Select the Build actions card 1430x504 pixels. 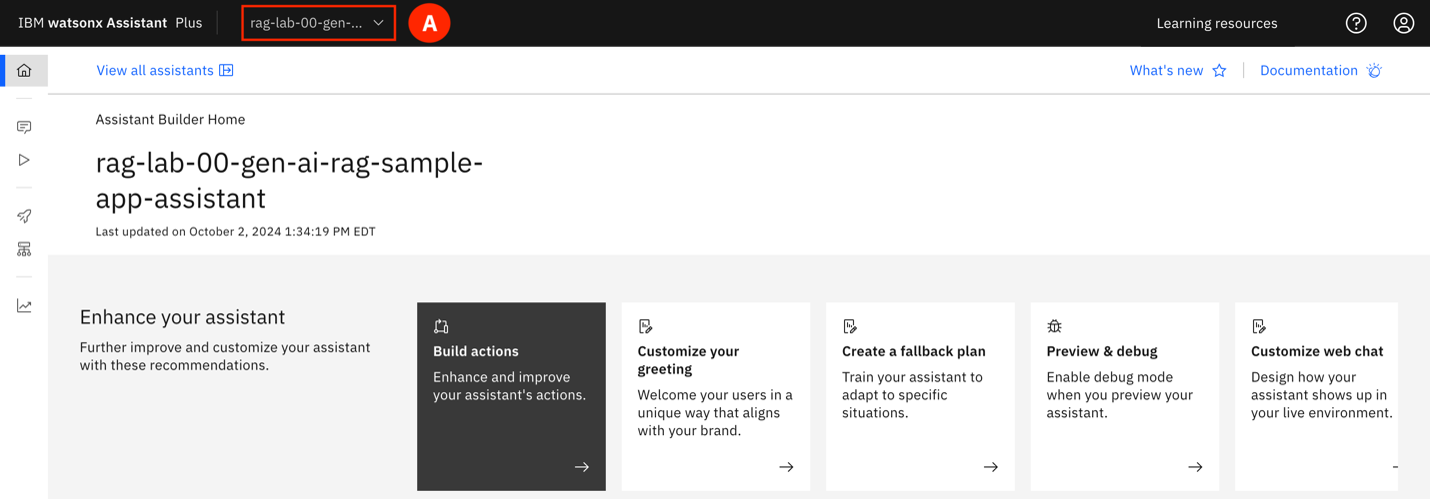(511, 396)
